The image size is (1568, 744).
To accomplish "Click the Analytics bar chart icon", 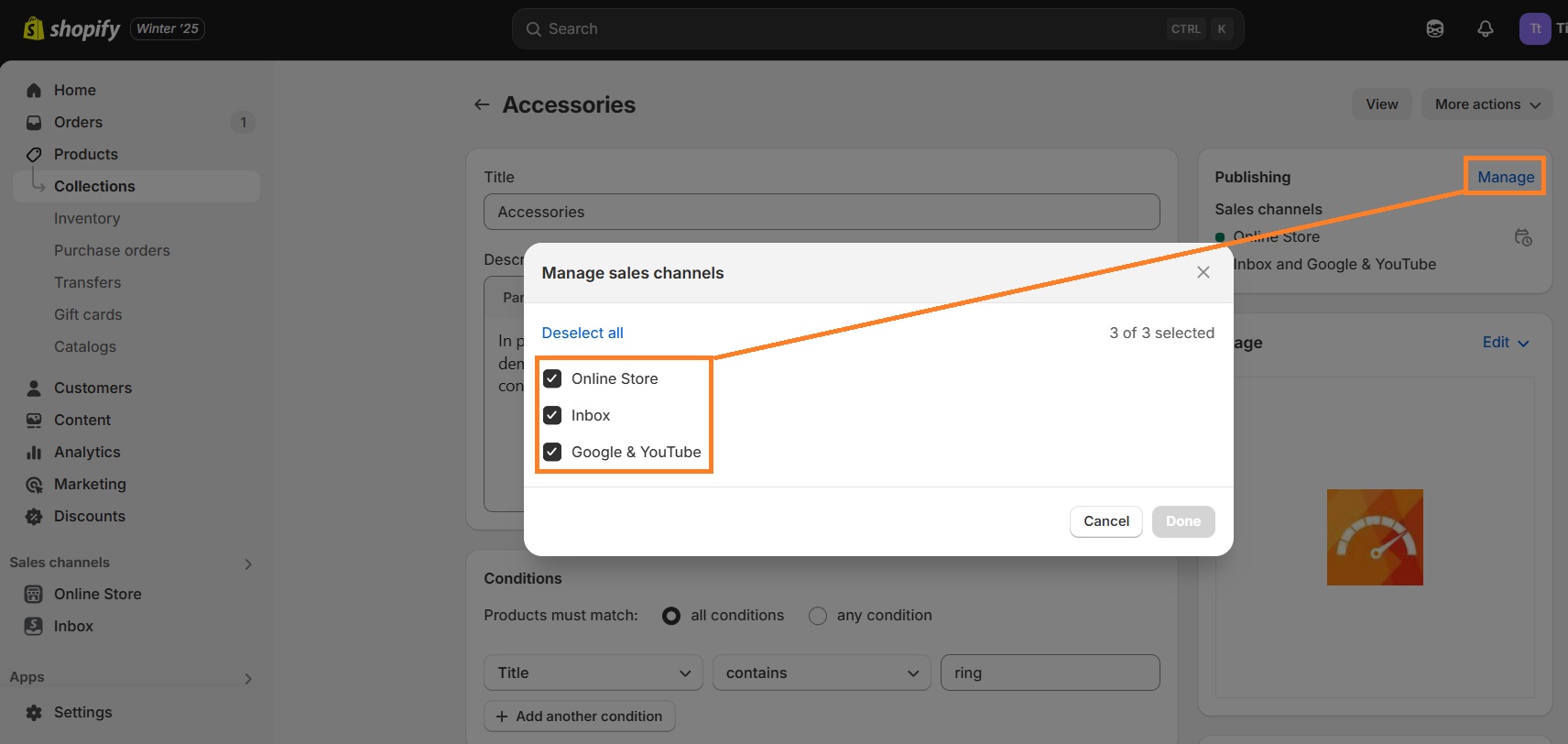I will pos(34,452).
